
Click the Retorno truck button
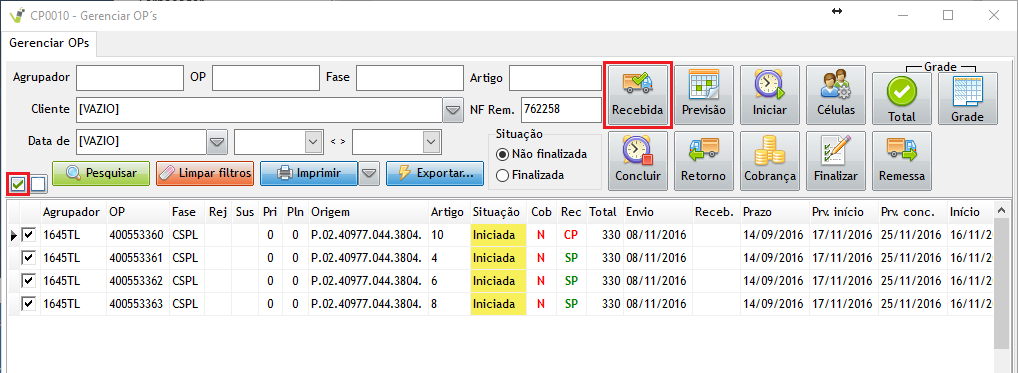[704, 161]
